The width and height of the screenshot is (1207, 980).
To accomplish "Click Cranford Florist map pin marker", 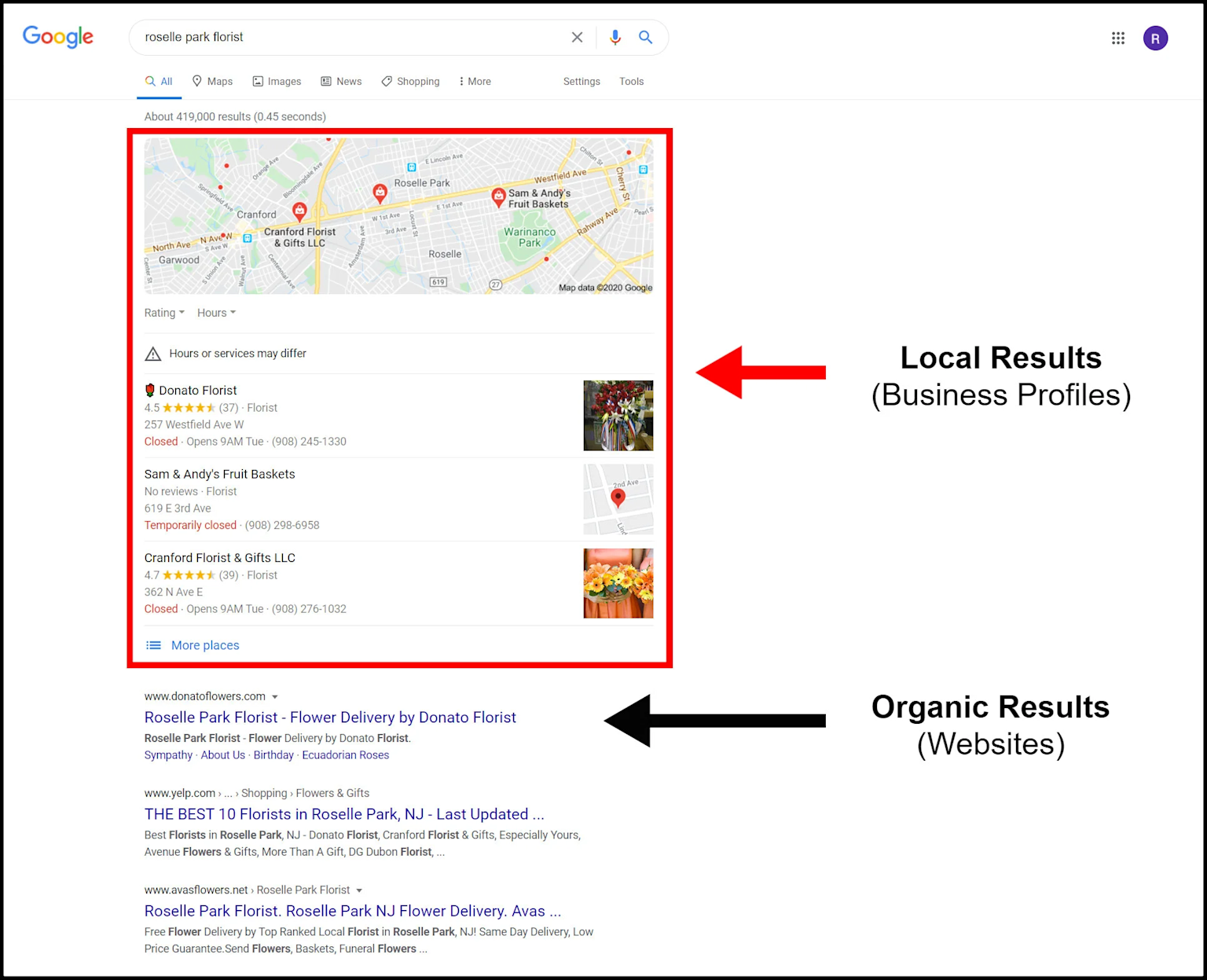I will pos(299,211).
